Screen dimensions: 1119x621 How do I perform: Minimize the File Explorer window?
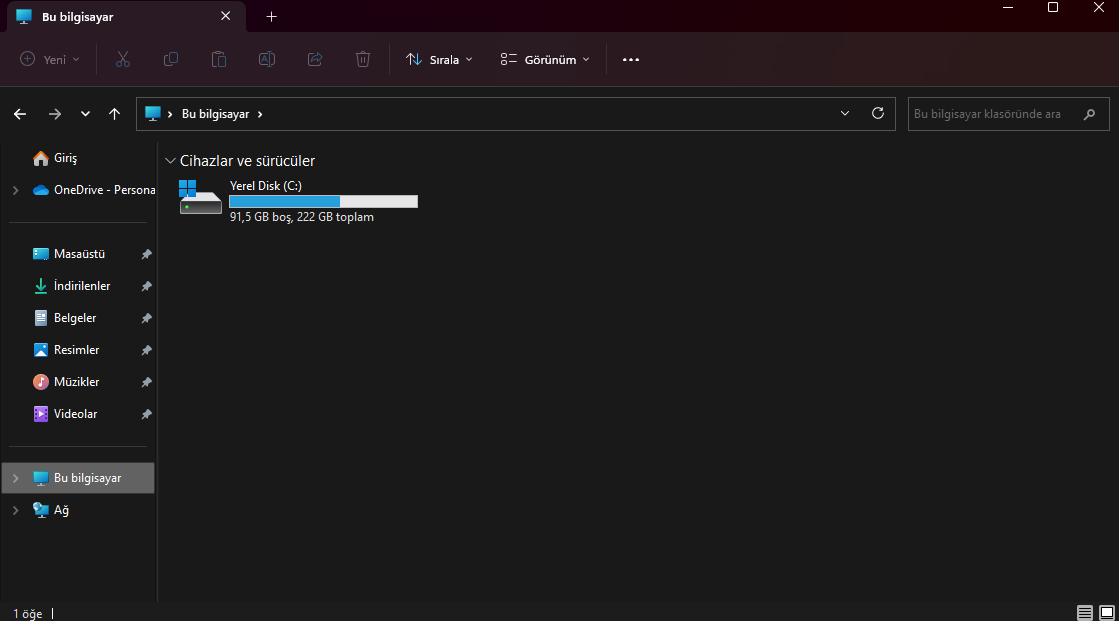pyautogui.click(x=1008, y=8)
